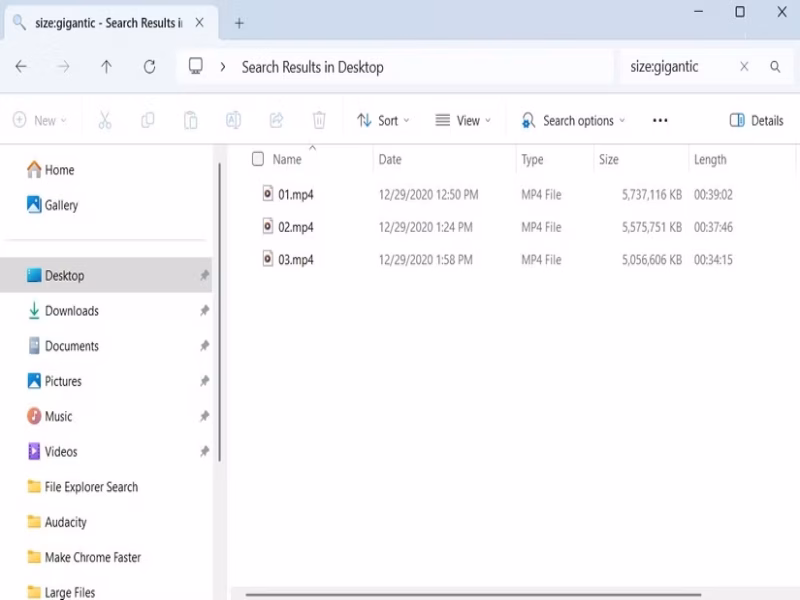The image size is (800, 600).
Task: Open the Search options dropdown
Action: point(573,120)
